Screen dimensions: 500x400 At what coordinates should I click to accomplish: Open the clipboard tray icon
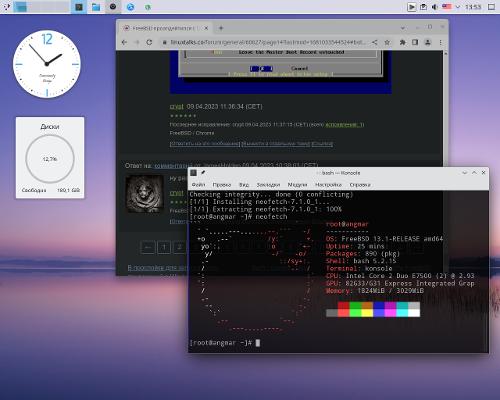[423, 7]
